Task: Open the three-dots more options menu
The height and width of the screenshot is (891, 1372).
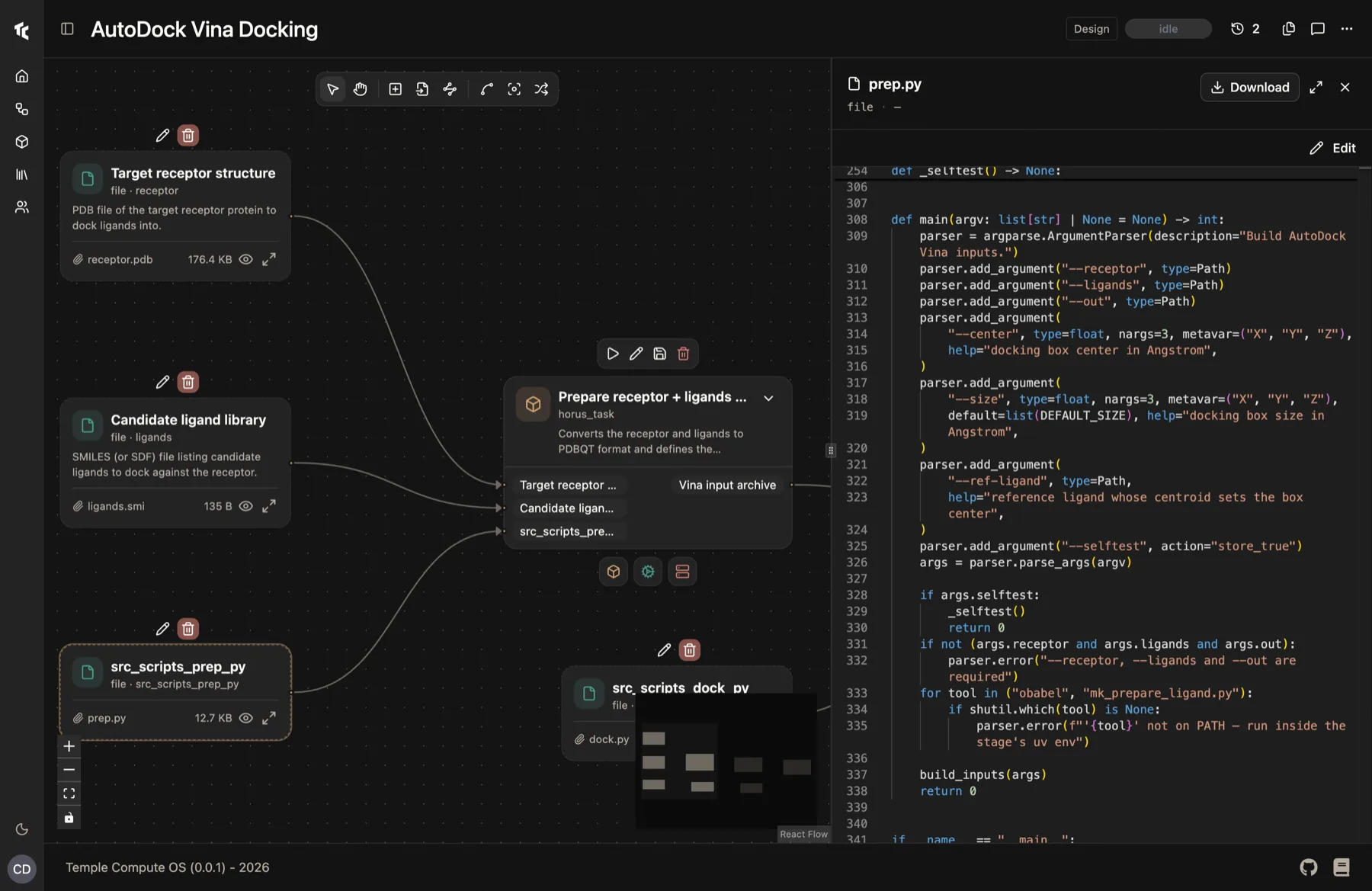Action: coord(1347,29)
